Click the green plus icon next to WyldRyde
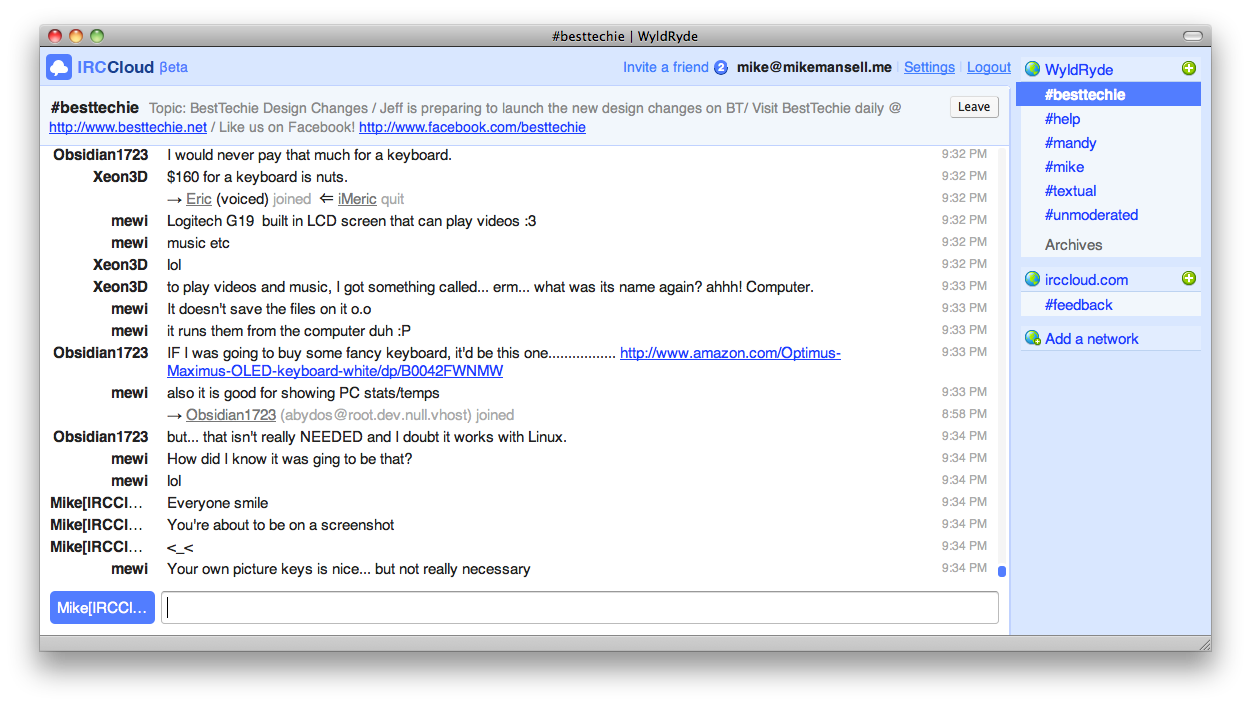Image resolution: width=1251 pixels, height=706 pixels. point(1188,69)
